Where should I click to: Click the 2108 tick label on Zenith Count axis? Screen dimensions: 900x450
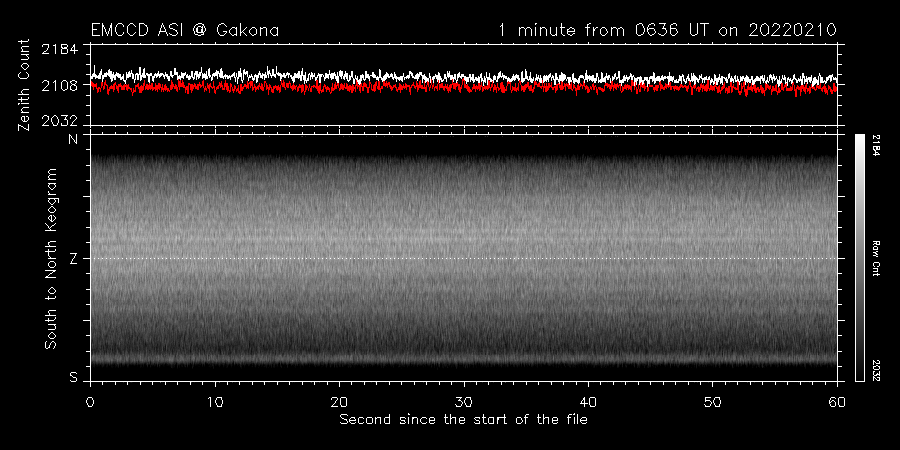pos(60,86)
